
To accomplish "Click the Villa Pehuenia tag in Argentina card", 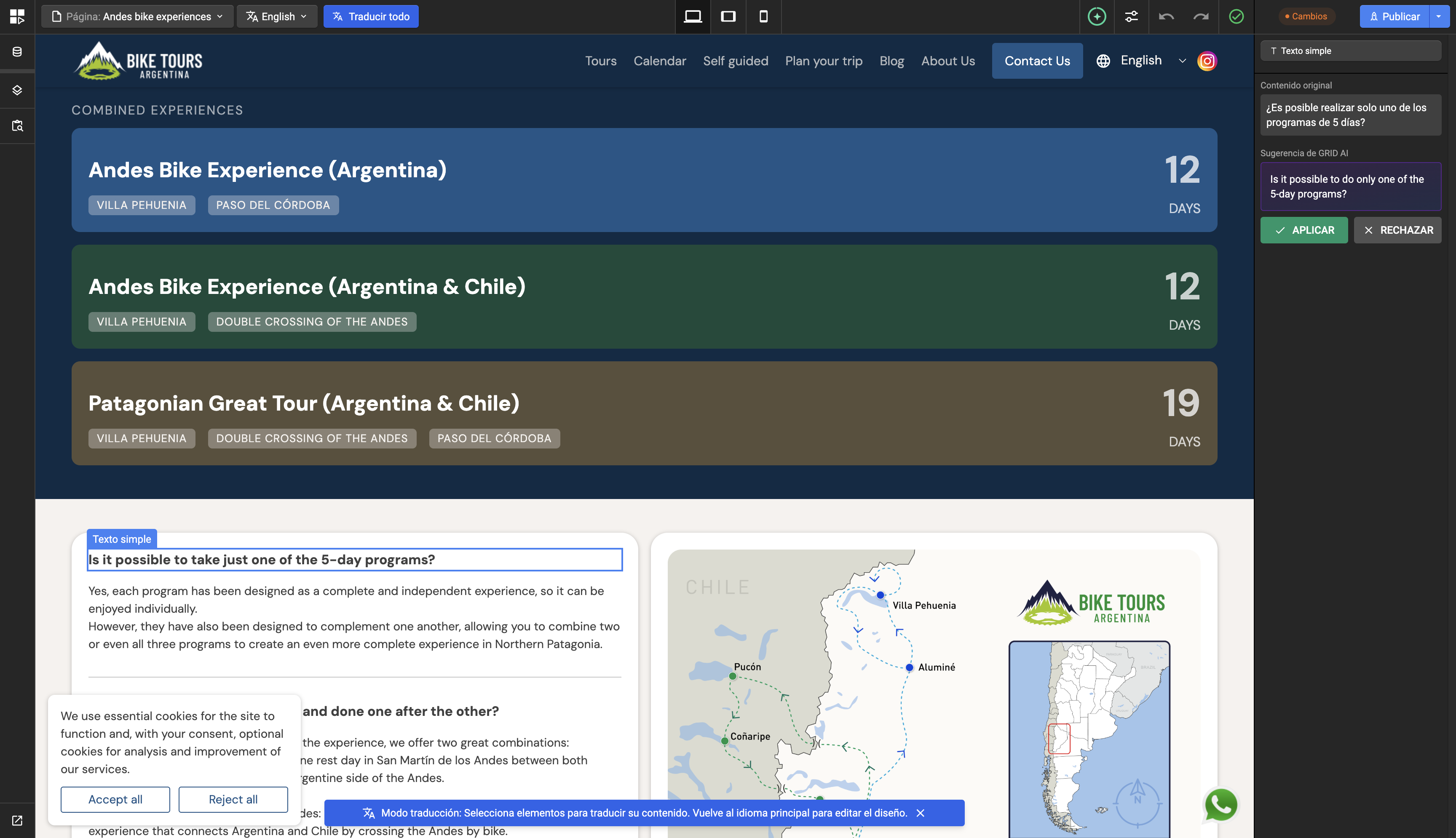I will click(x=142, y=205).
